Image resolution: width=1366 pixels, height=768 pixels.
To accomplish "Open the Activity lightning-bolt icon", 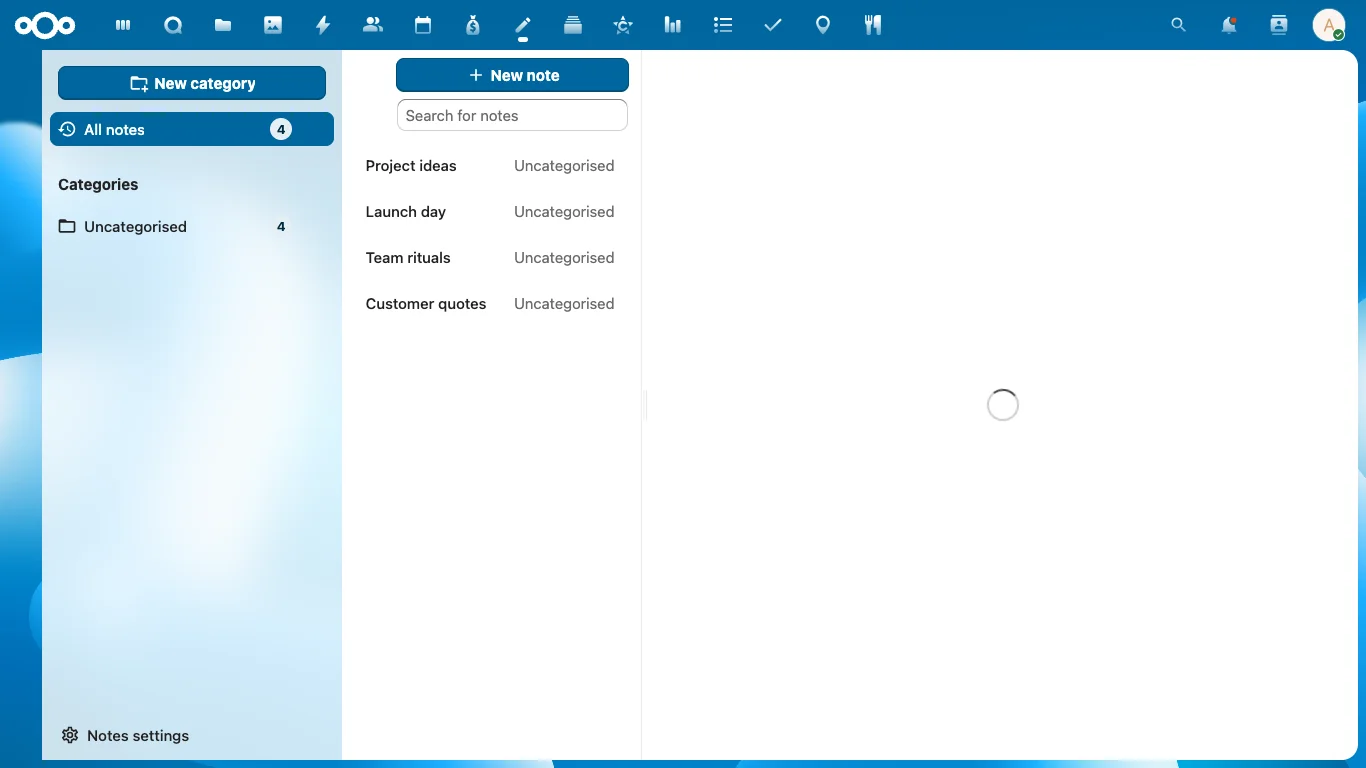I will (323, 25).
